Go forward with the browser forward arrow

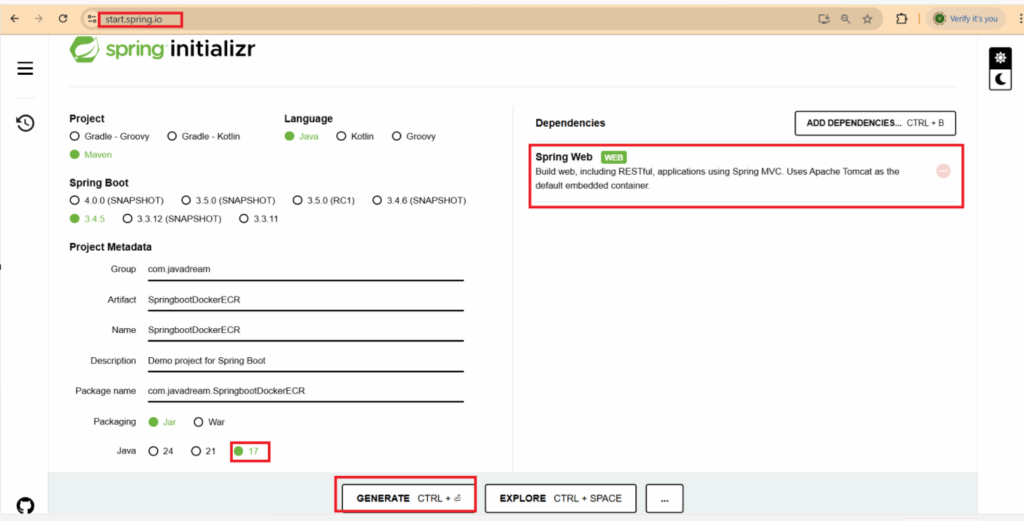(x=39, y=19)
